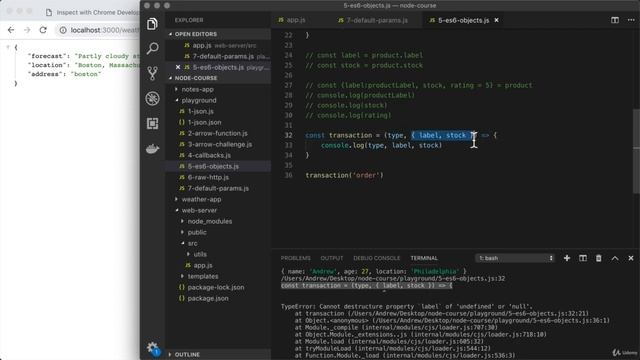This screenshot has height=360, width=640.
Task: Open the Search view in activity bar
Action: click(x=152, y=49)
